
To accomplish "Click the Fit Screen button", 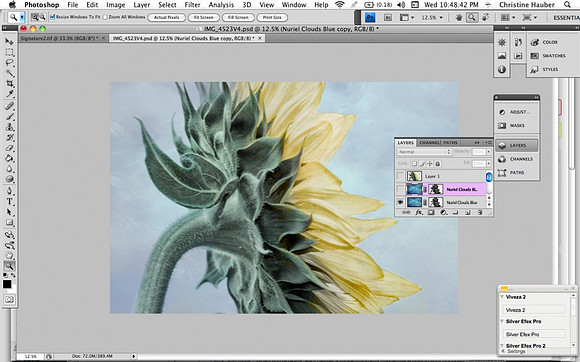I will [204, 17].
